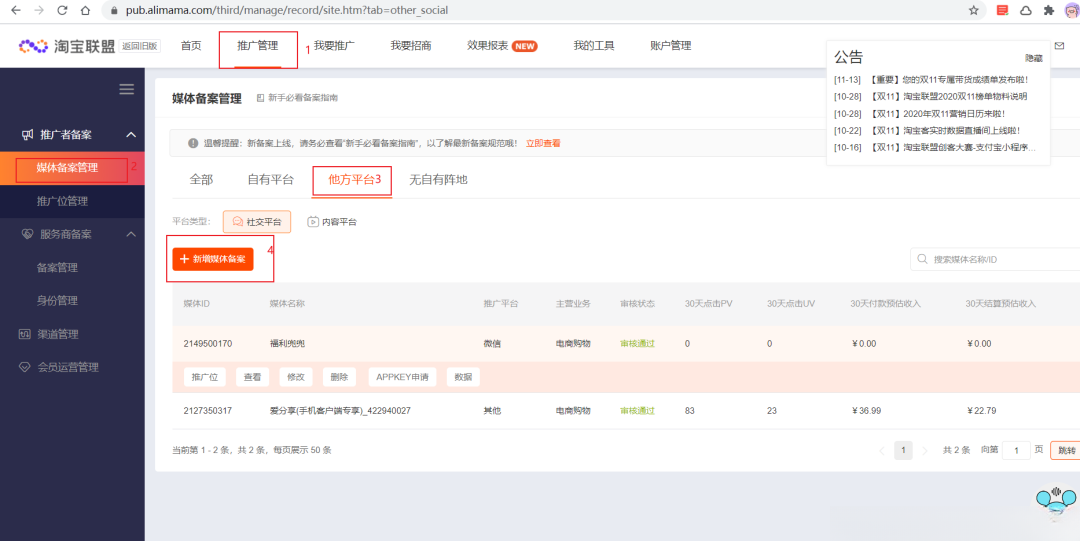The image size is (1080, 541).
Task: Click the browser back arrow
Action: [x=16, y=10]
